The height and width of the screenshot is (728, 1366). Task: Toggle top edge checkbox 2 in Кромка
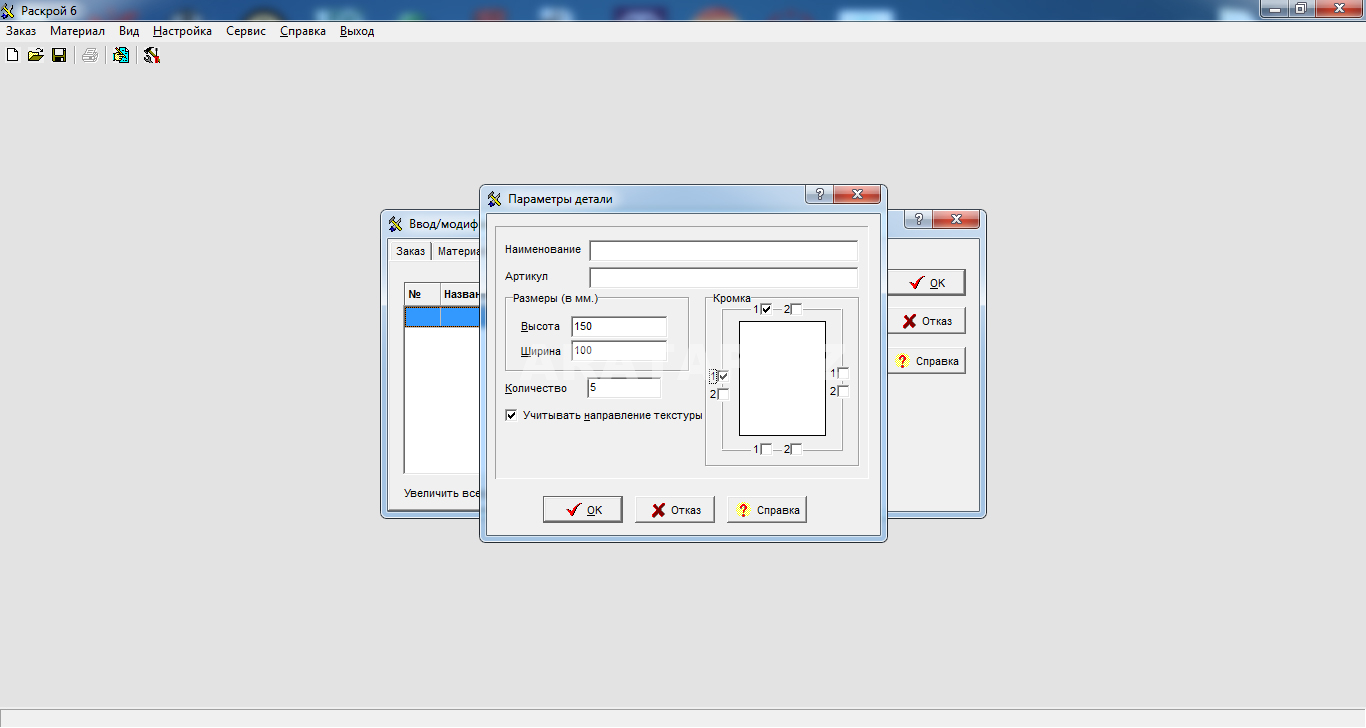click(x=796, y=309)
